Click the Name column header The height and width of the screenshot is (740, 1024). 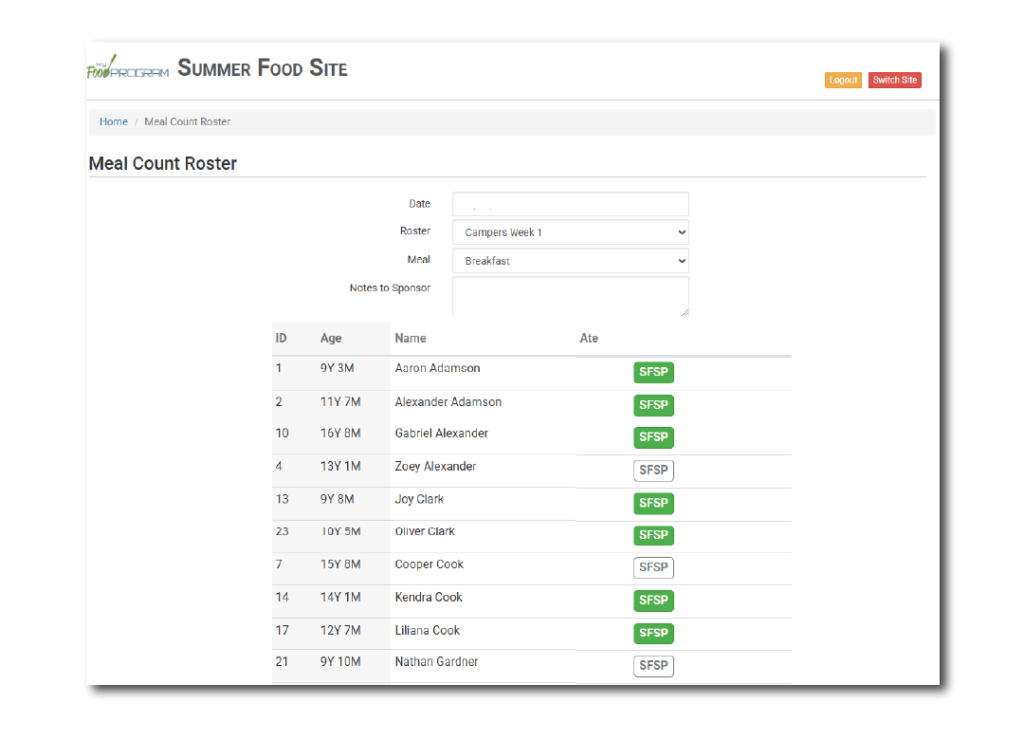coord(410,338)
